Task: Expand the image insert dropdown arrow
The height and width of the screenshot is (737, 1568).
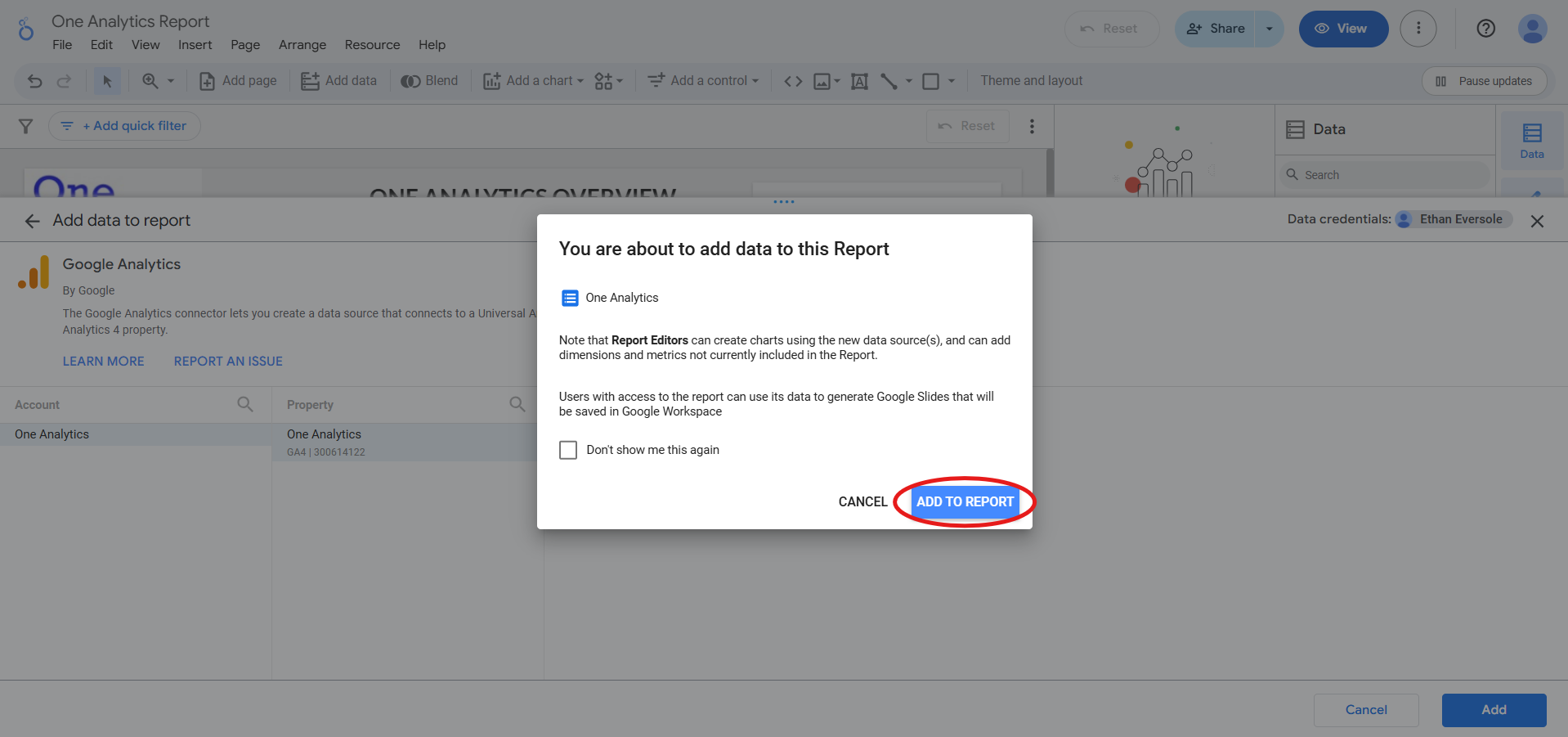Action: point(837,81)
